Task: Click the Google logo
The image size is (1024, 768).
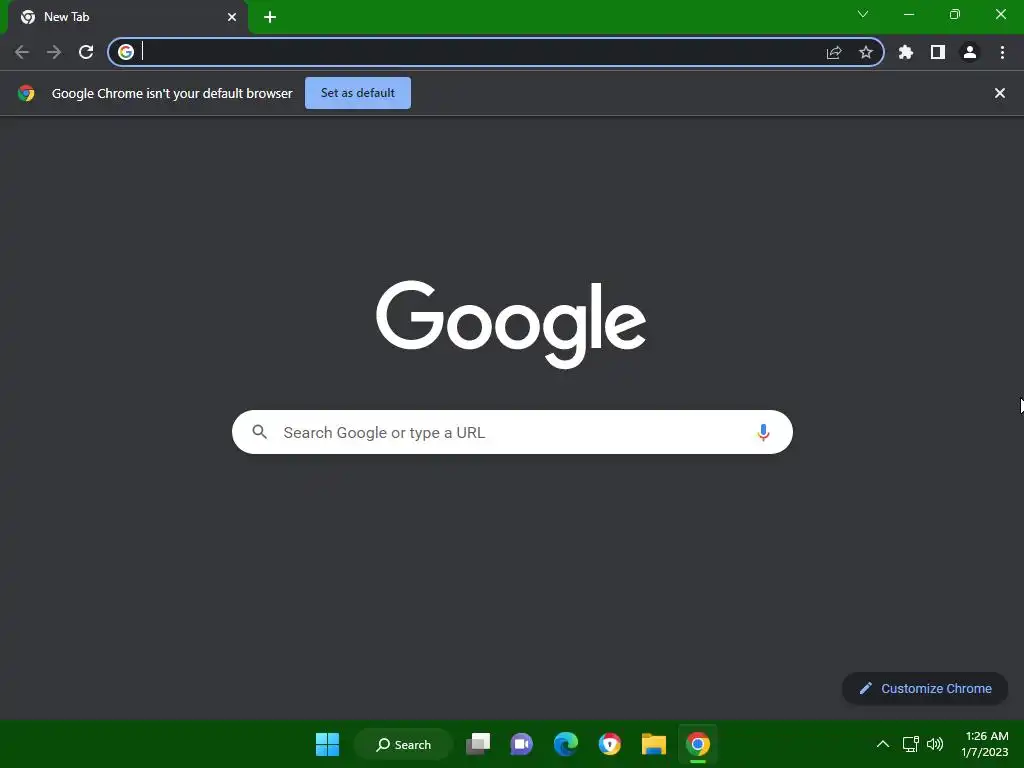Action: pyautogui.click(x=511, y=325)
